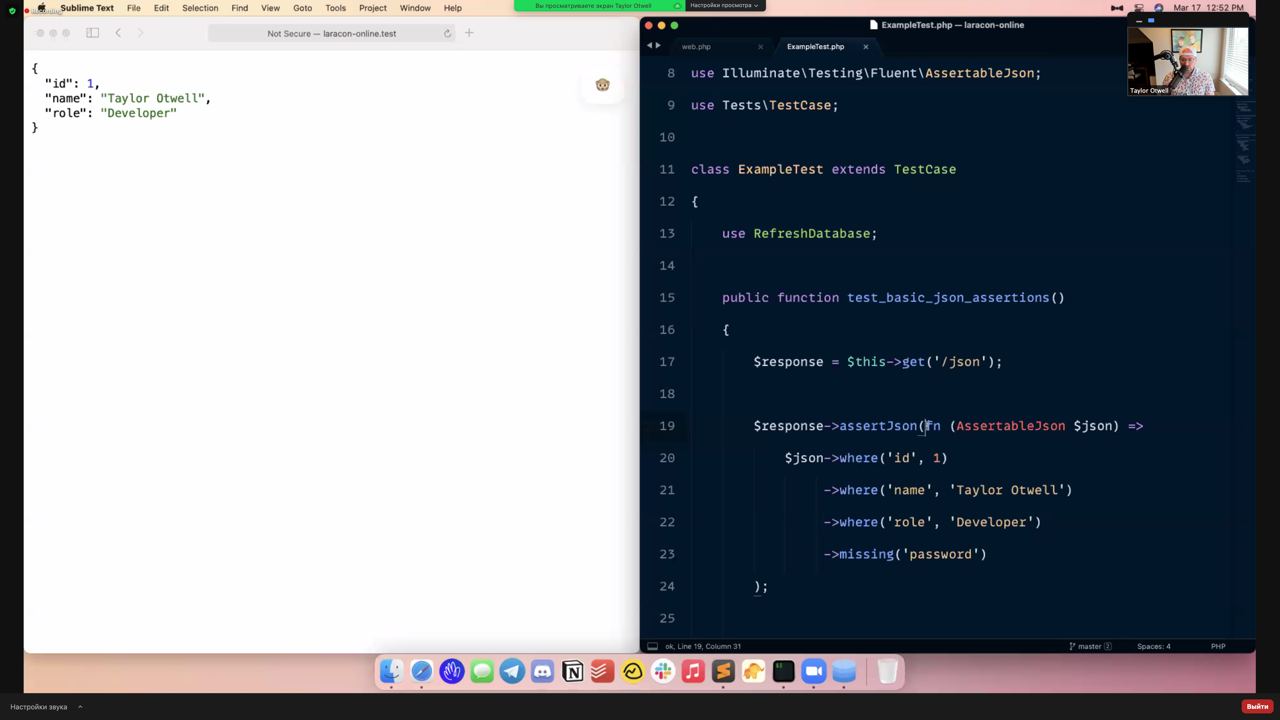Open the Project menu

tap(372, 8)
